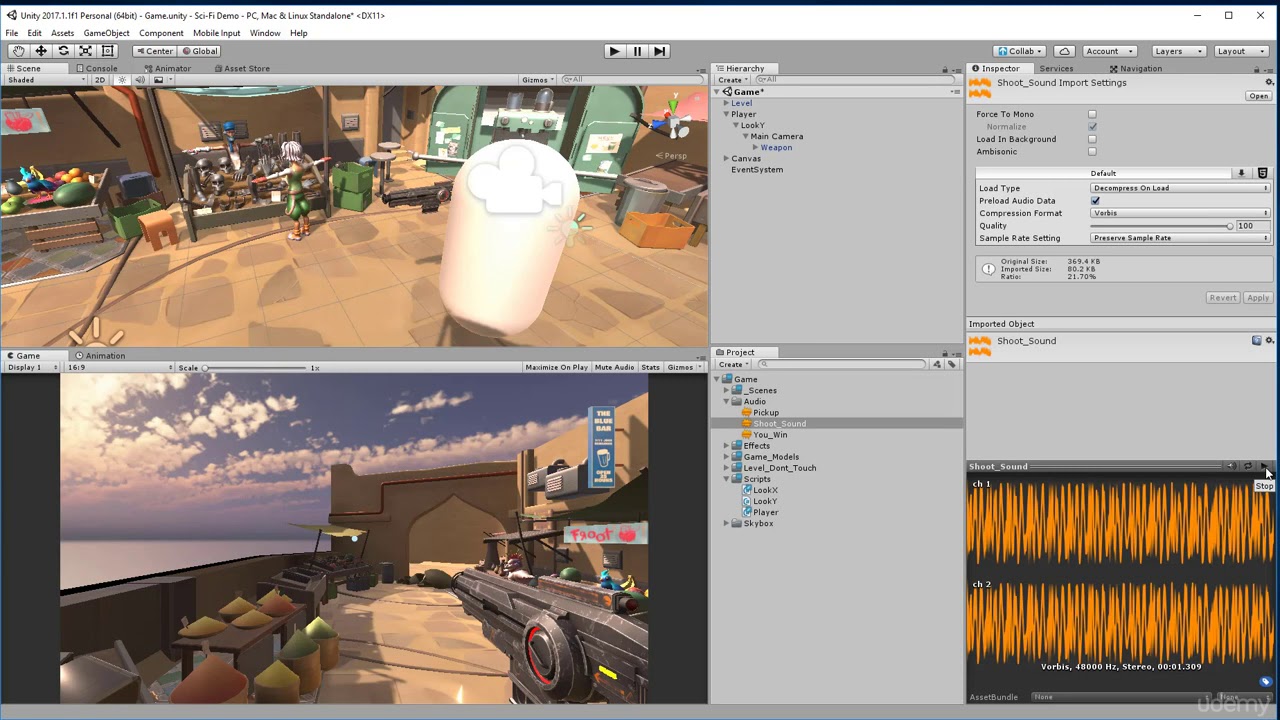1280x720 pixels.
Task: Open the Shaded draw mode dropdown
Action: [x=45, y=80]
